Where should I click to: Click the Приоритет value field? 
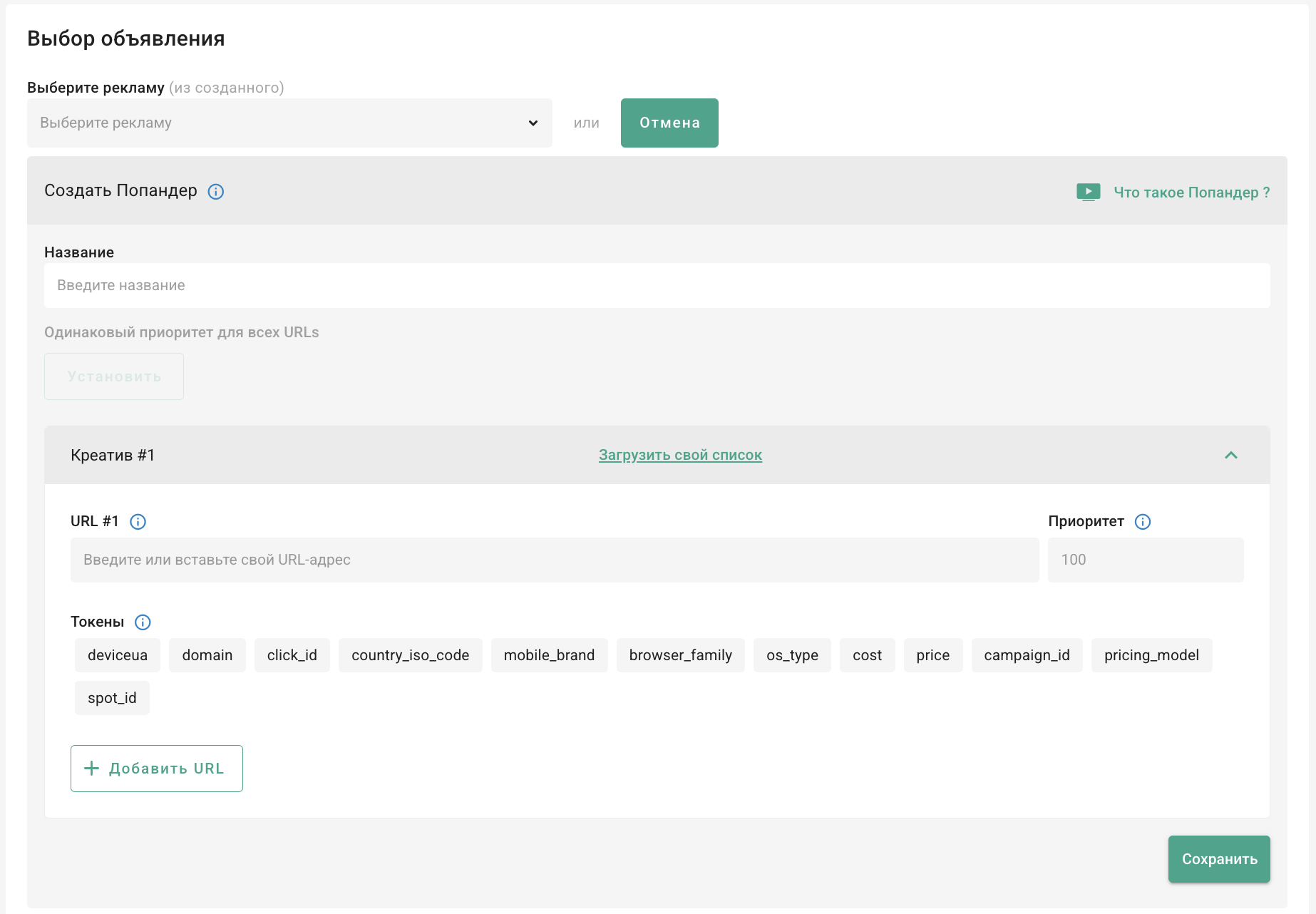click(x=1145, y=560)
